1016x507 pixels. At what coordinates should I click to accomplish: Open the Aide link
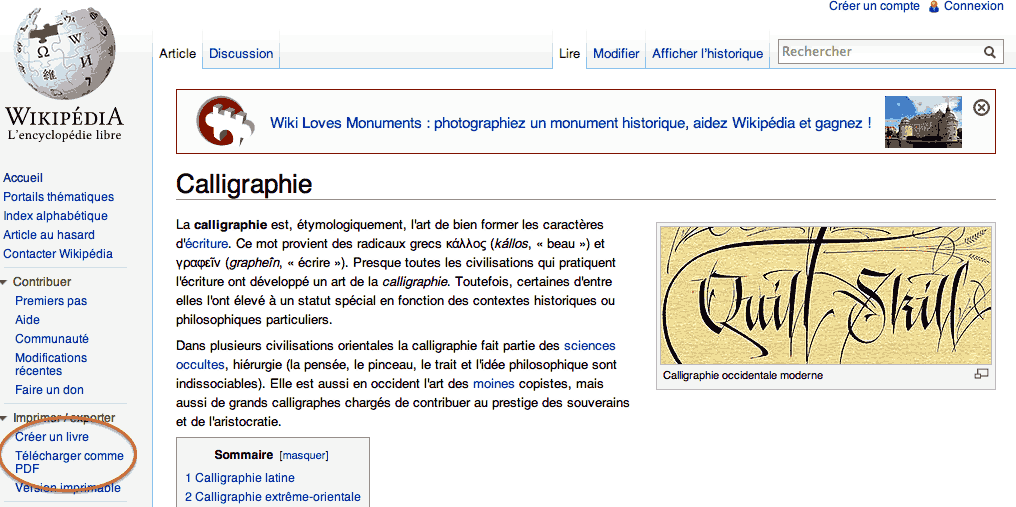point(27,320)
